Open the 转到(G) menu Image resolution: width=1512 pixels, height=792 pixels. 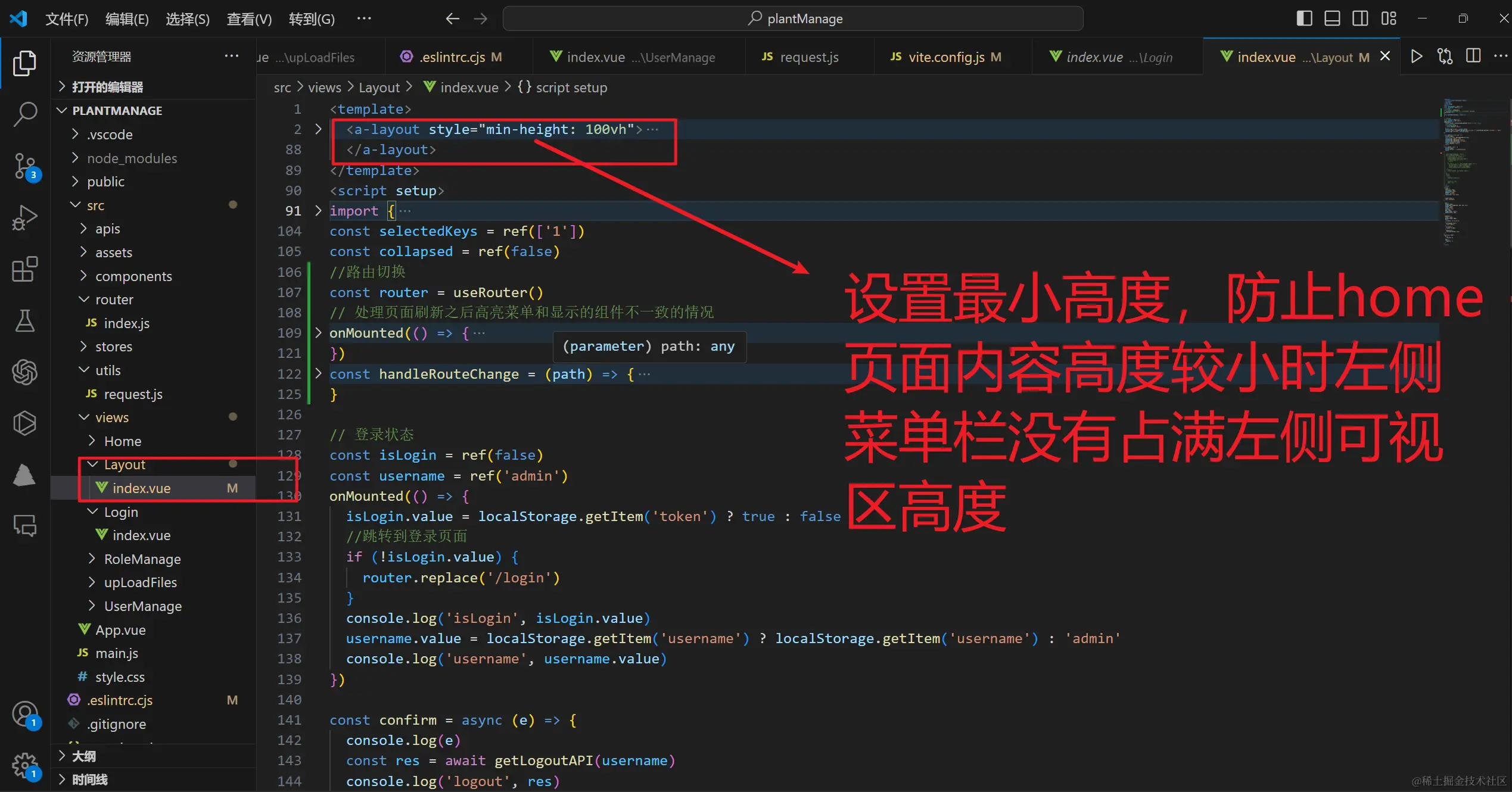312,19
